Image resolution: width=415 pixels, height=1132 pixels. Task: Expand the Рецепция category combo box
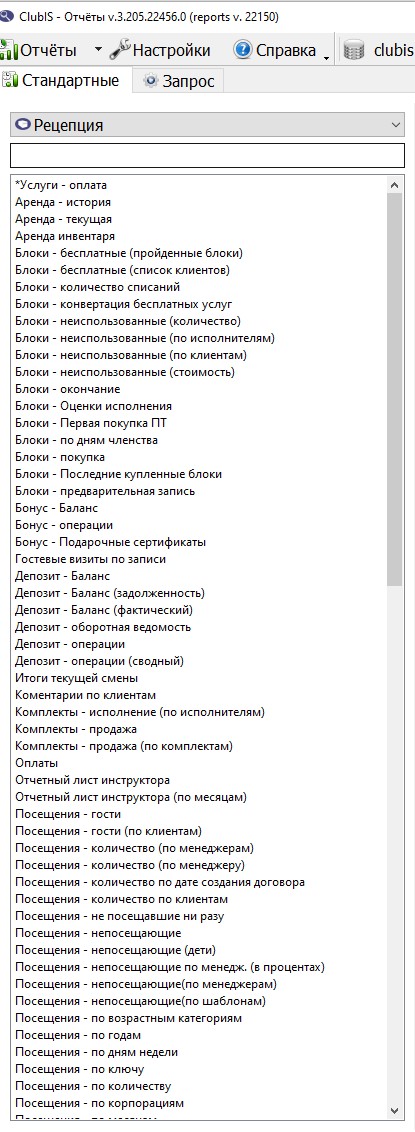[x=207, y=125]
